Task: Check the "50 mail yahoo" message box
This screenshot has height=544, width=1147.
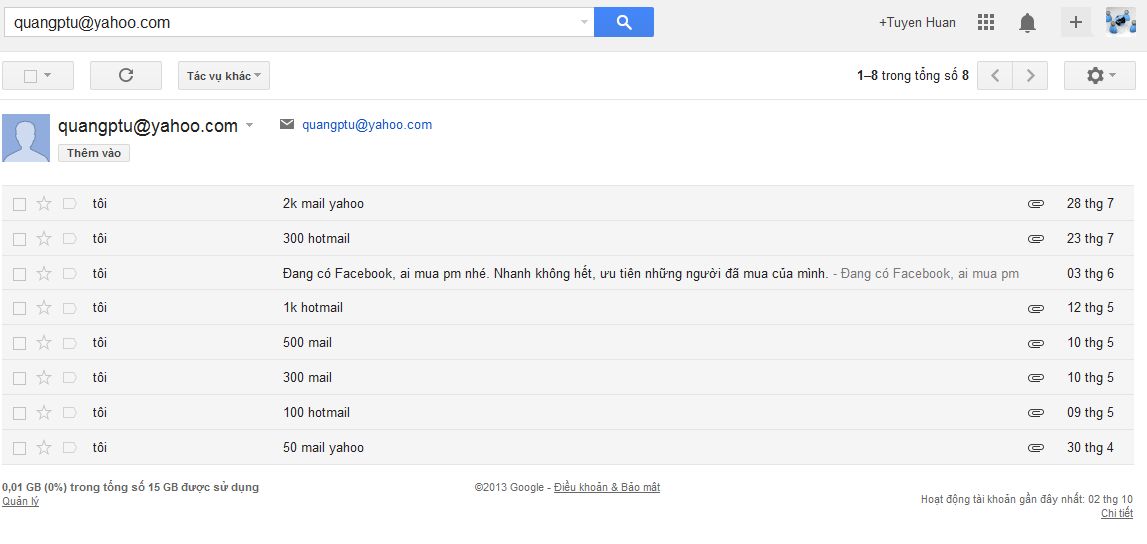Action: point(19,448)
